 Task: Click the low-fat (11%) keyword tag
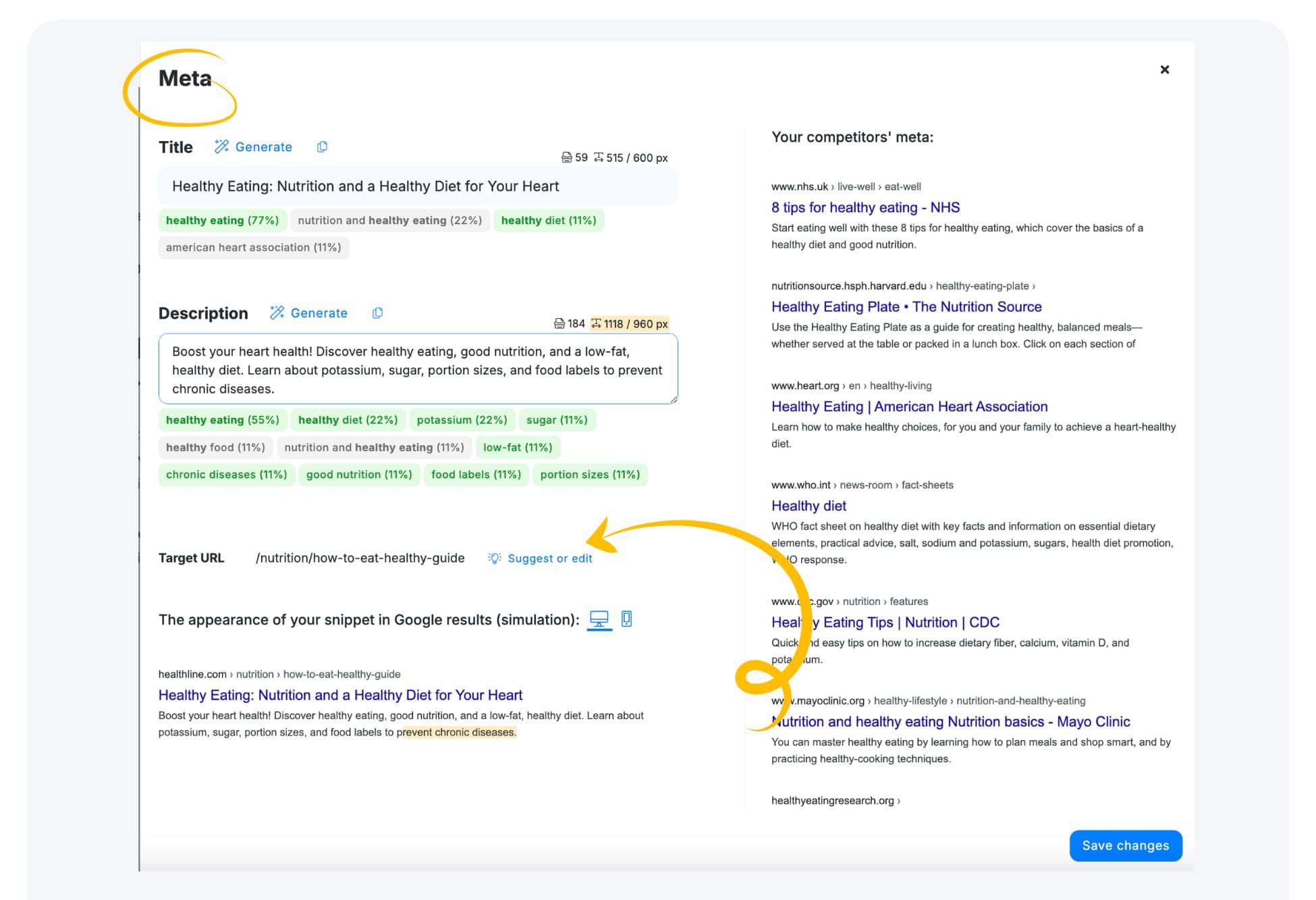click(518, 448)
